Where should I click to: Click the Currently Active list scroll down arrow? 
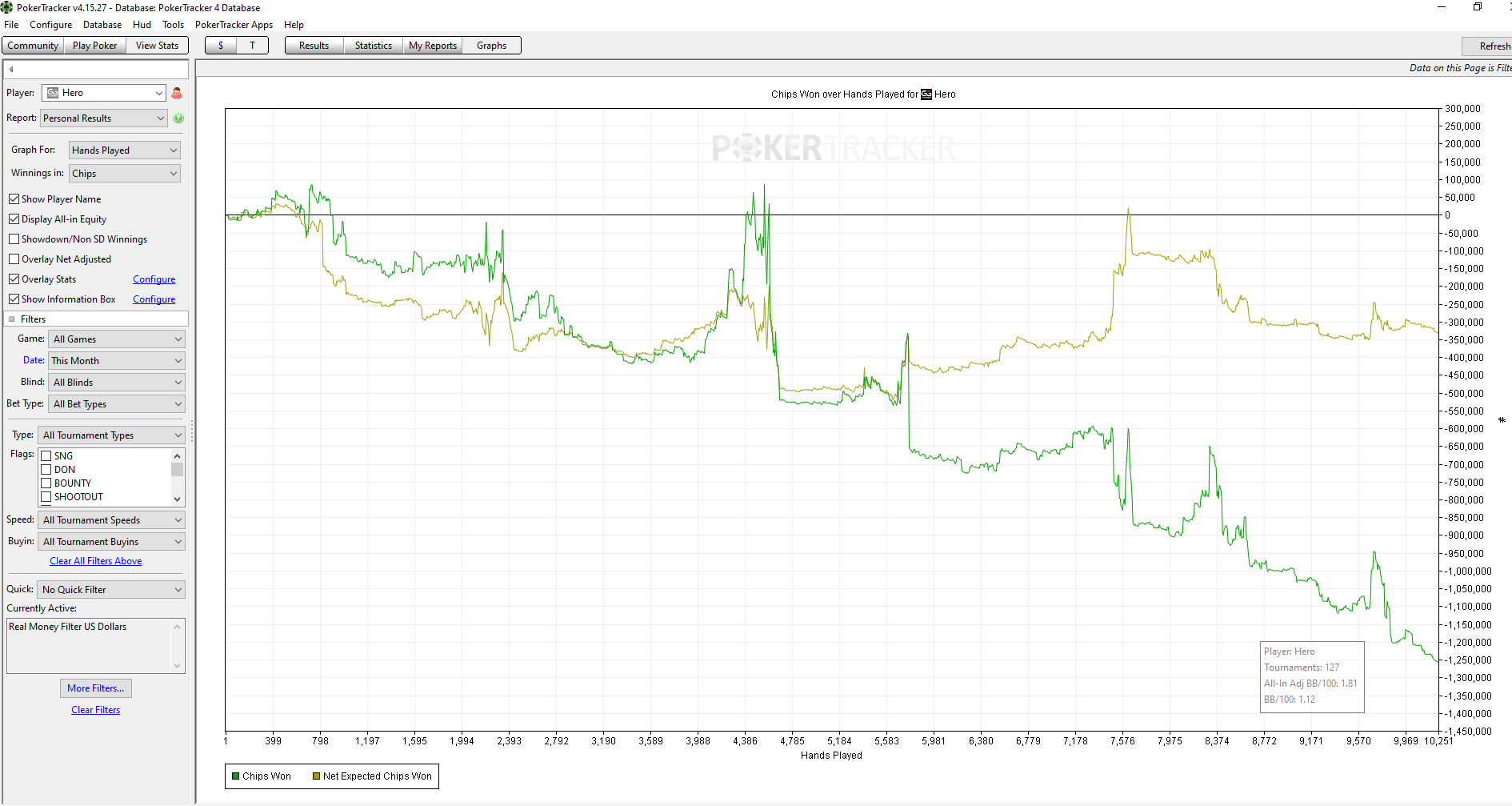click(x=178, y=666)
